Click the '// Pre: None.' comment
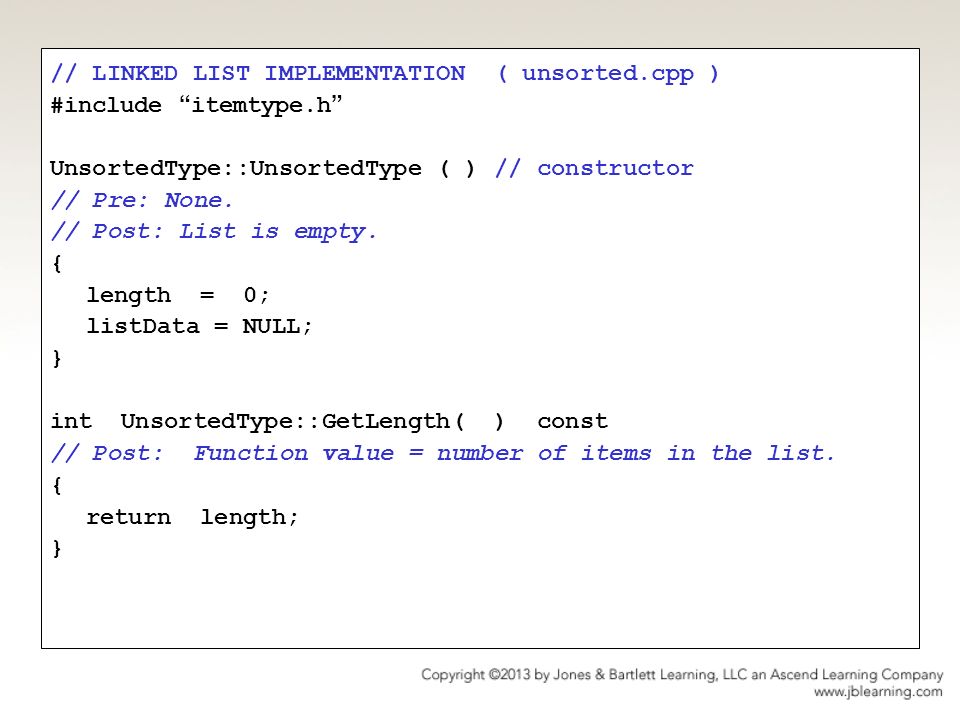Screen dimensions: 960x720 point(142,200)
